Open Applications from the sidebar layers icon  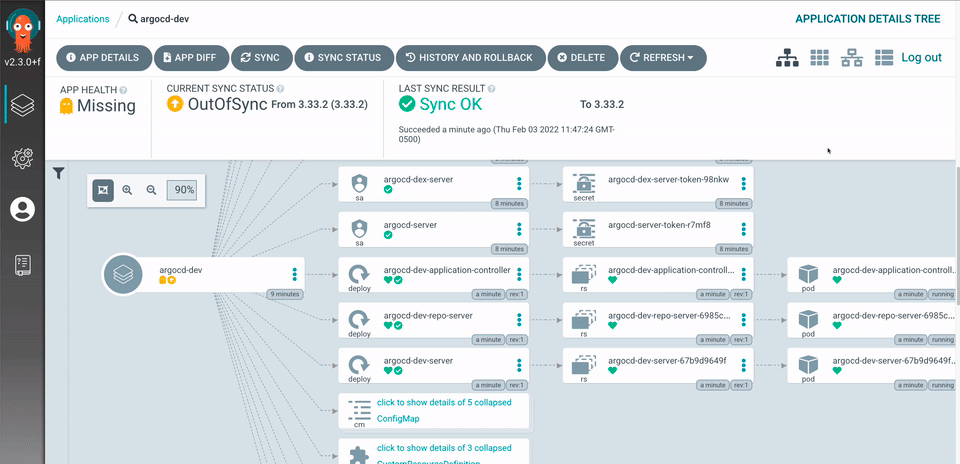pyautogui.click(x=22, y=104)
